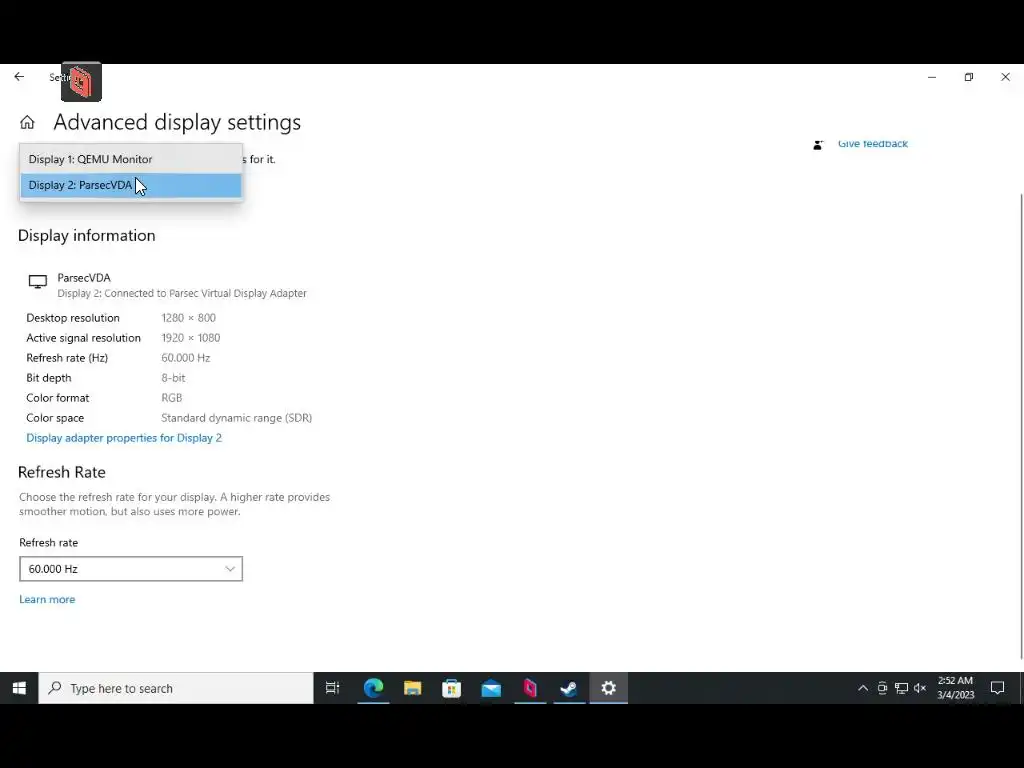This screenshot has height=768, width=1024.
Task: Launch Microsoft Edge from taskbar
Action: pyautogui.click(x=373, y=688)
